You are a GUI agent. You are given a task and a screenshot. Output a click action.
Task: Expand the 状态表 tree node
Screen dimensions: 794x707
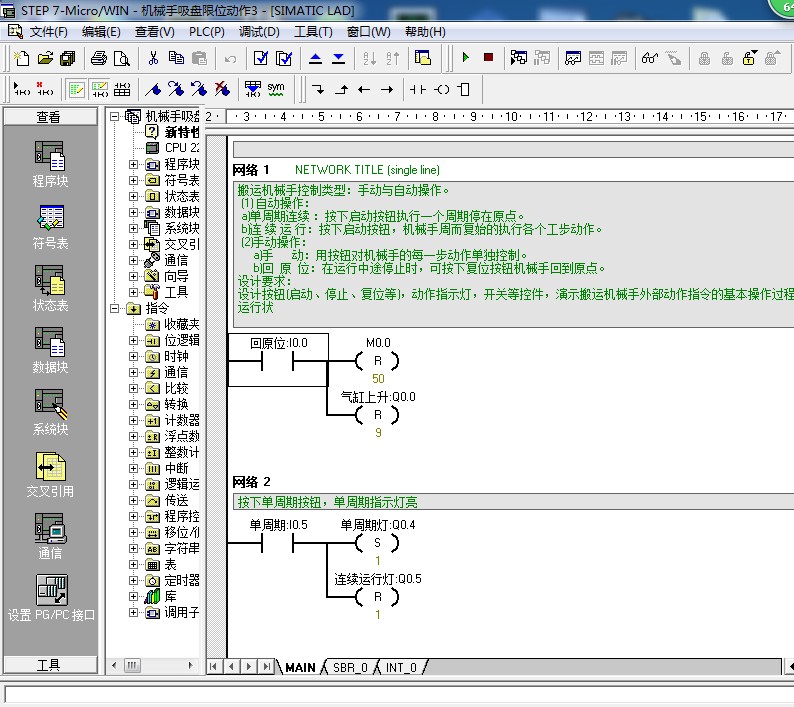pyautogui.click(x=133, y=197)
